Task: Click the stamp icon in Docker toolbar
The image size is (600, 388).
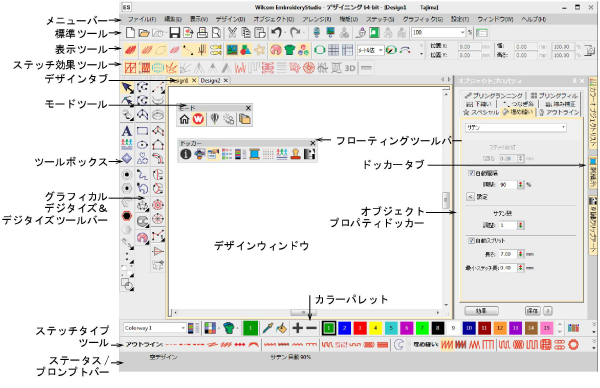Action: coord(295,154)
